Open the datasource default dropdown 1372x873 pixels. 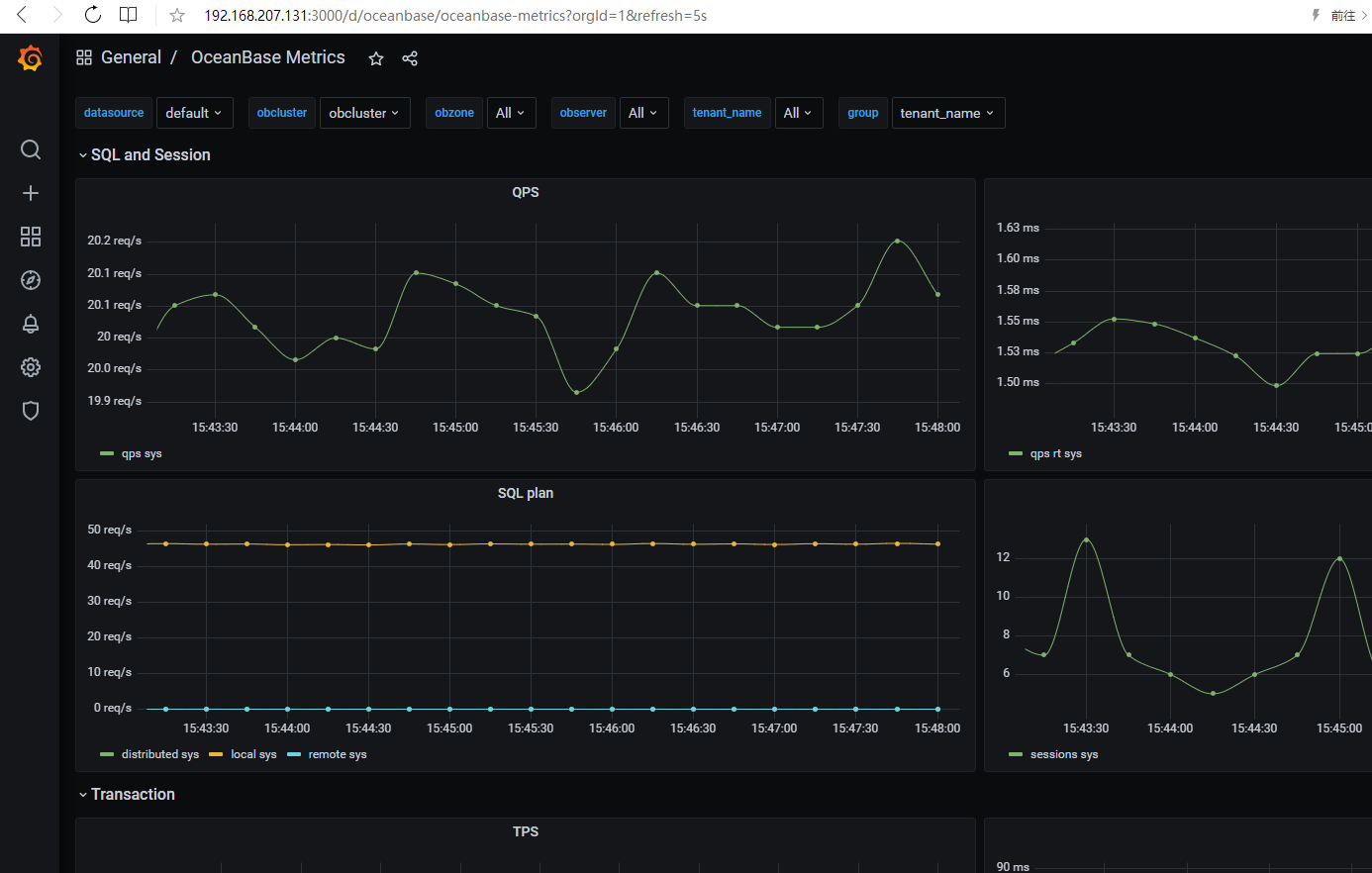tap(194, 113)
